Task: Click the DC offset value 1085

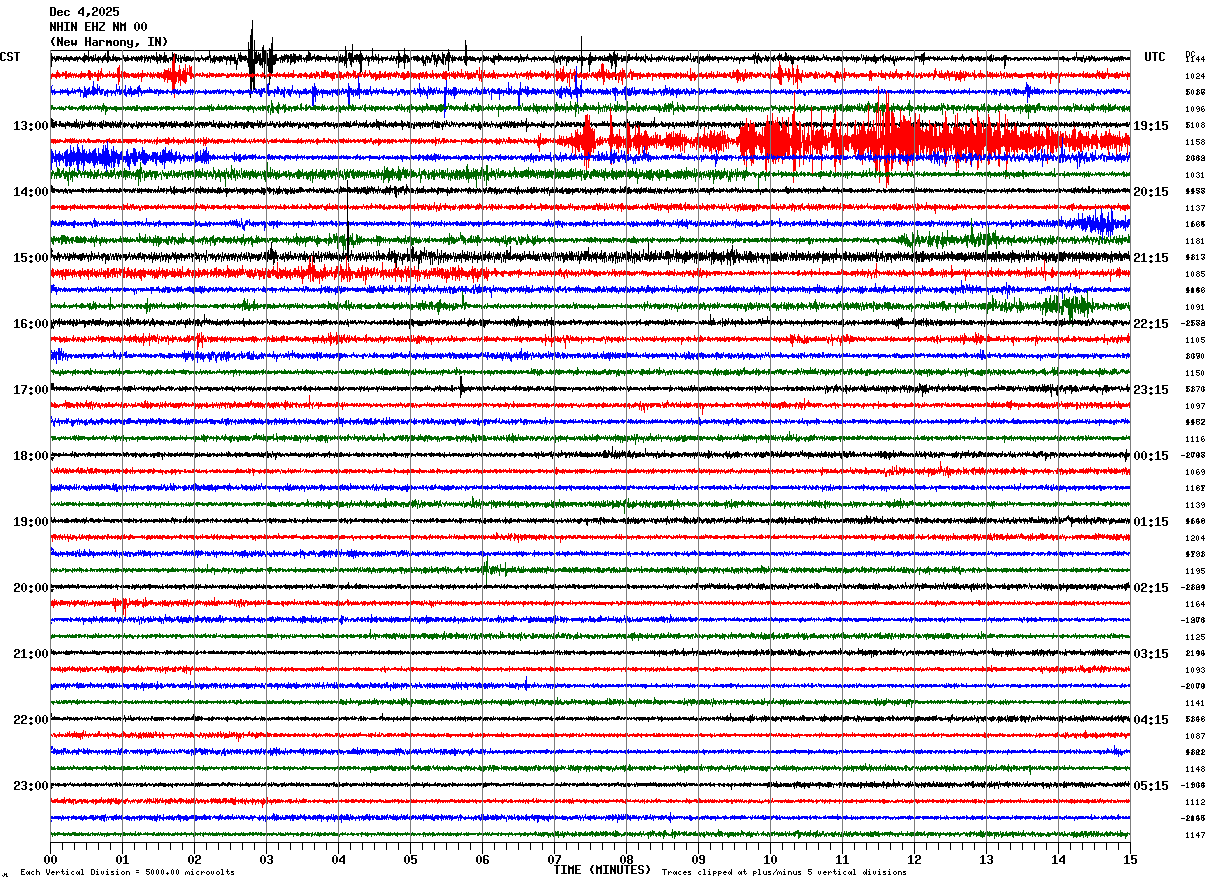Action: point(1195,274)
